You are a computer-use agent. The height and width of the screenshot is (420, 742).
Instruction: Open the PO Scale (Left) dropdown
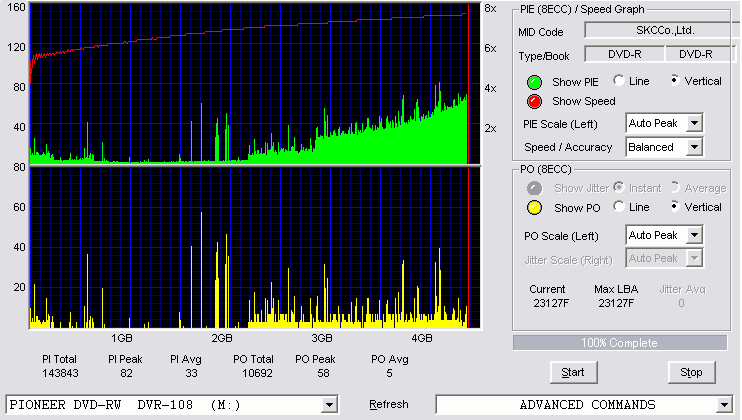[664, 235]
